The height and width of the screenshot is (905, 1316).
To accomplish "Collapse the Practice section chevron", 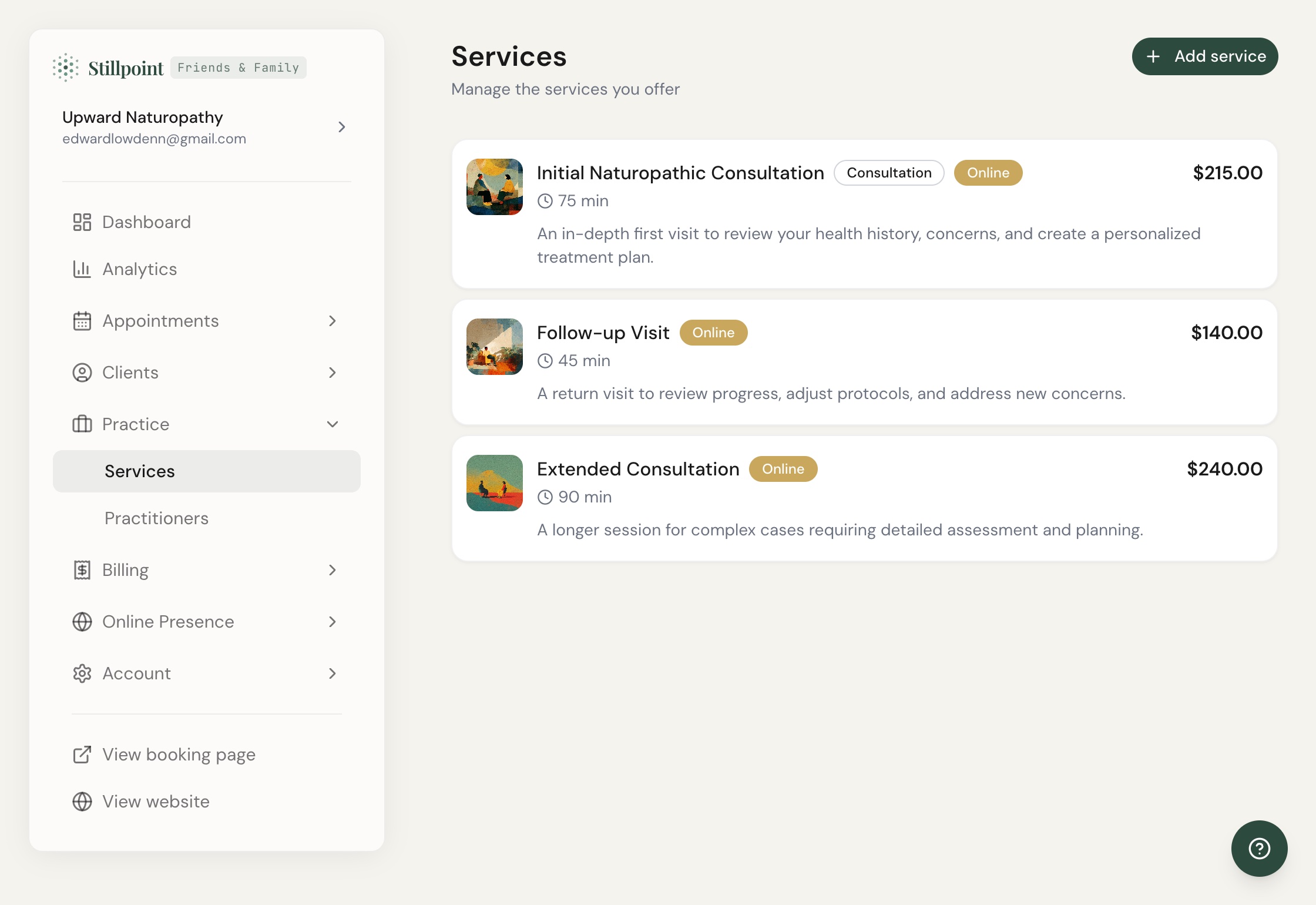I will point(333,424).
